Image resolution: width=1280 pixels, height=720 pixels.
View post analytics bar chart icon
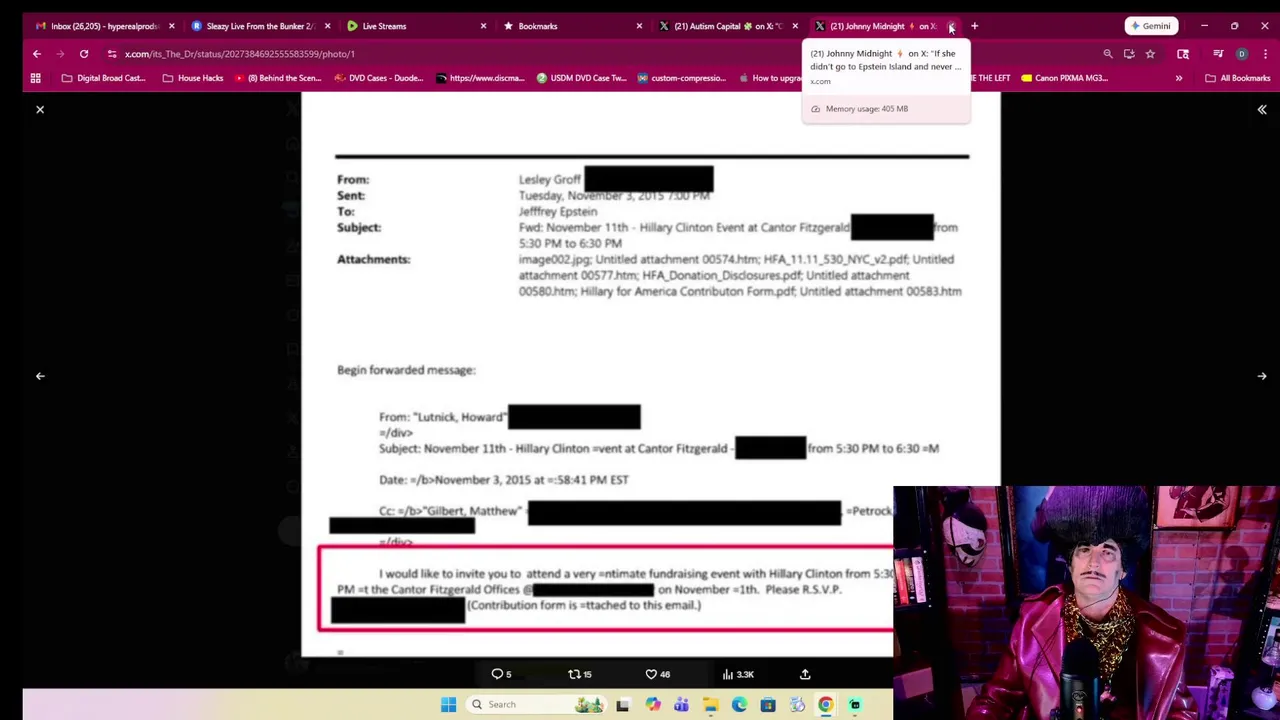tap(728, 675)
